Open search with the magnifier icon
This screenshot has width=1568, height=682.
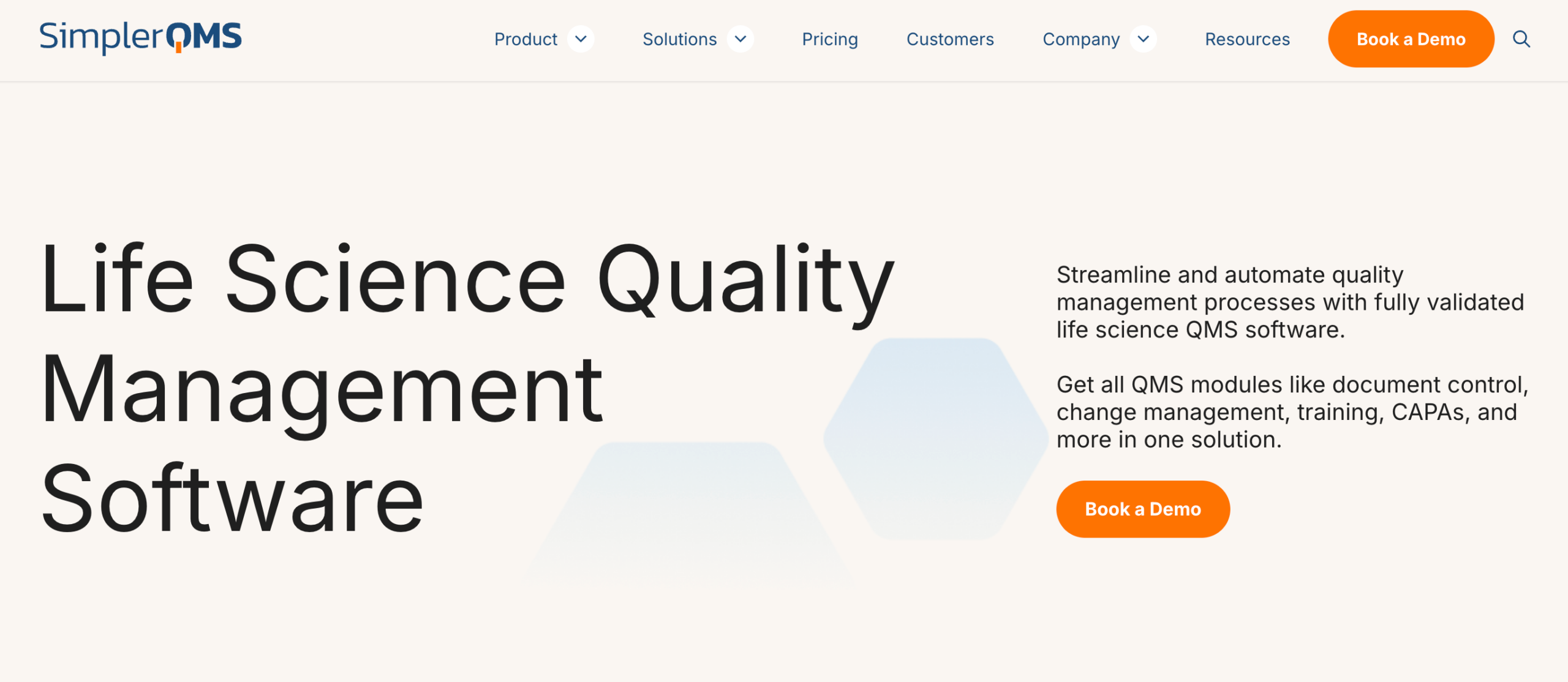(x=1521, y=39)
